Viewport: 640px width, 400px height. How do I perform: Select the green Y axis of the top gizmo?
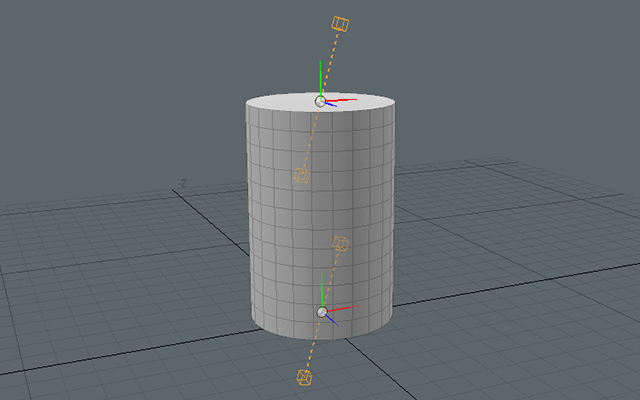[x=320, y=78]
